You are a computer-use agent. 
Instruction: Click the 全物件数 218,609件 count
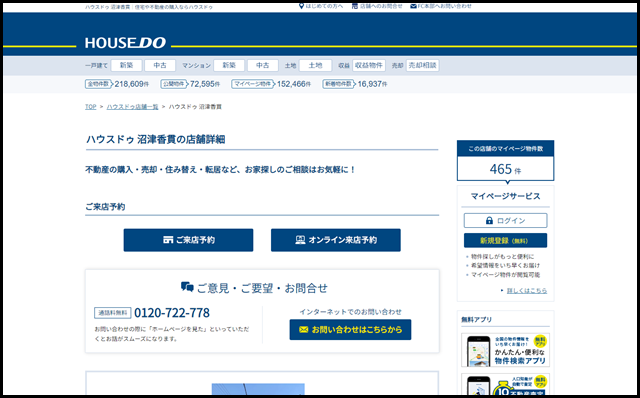coord(117,84)
